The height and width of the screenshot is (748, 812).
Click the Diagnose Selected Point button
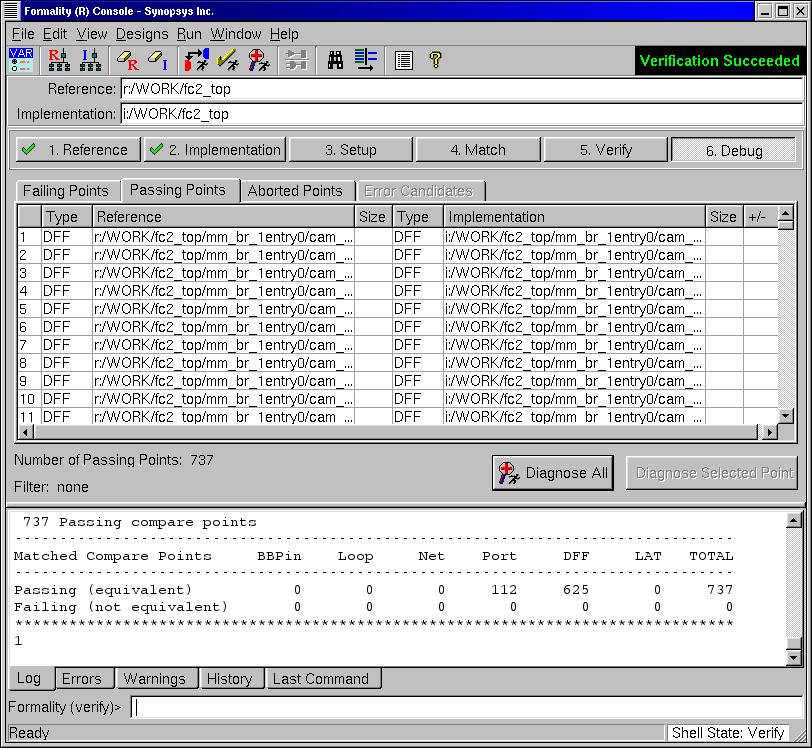[712, 473]
